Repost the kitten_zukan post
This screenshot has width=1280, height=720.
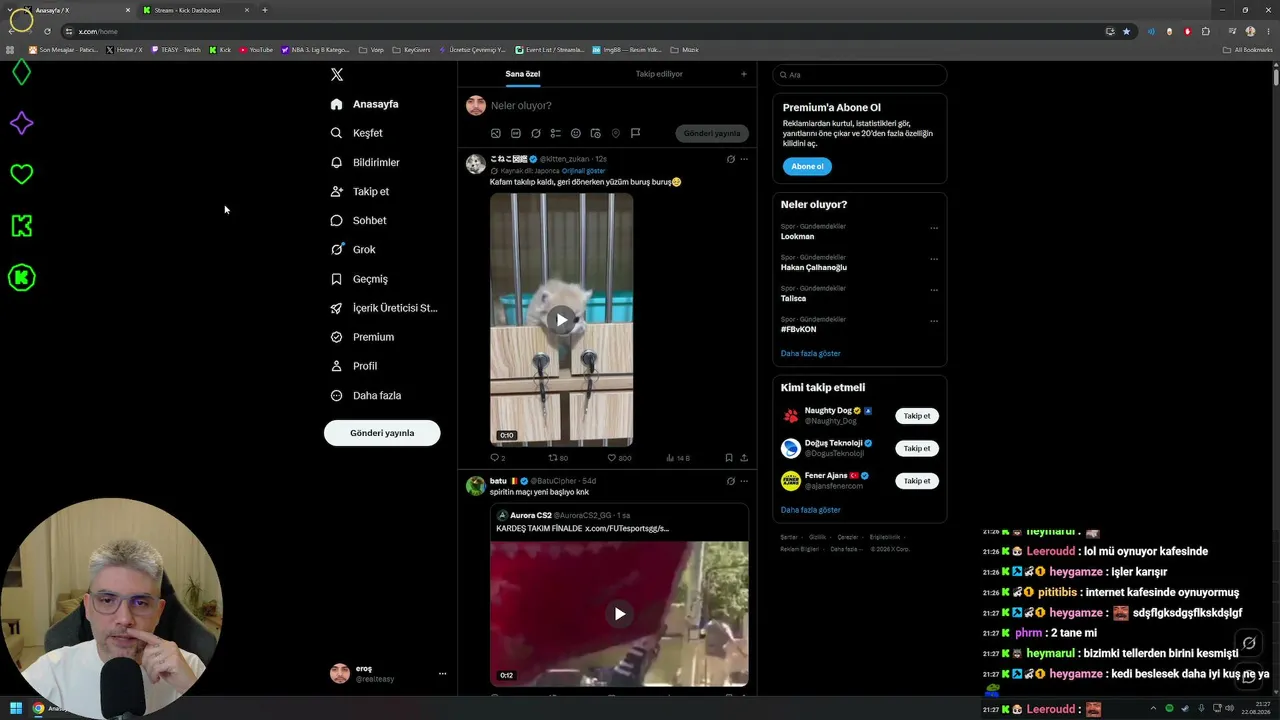click(558, 458)
